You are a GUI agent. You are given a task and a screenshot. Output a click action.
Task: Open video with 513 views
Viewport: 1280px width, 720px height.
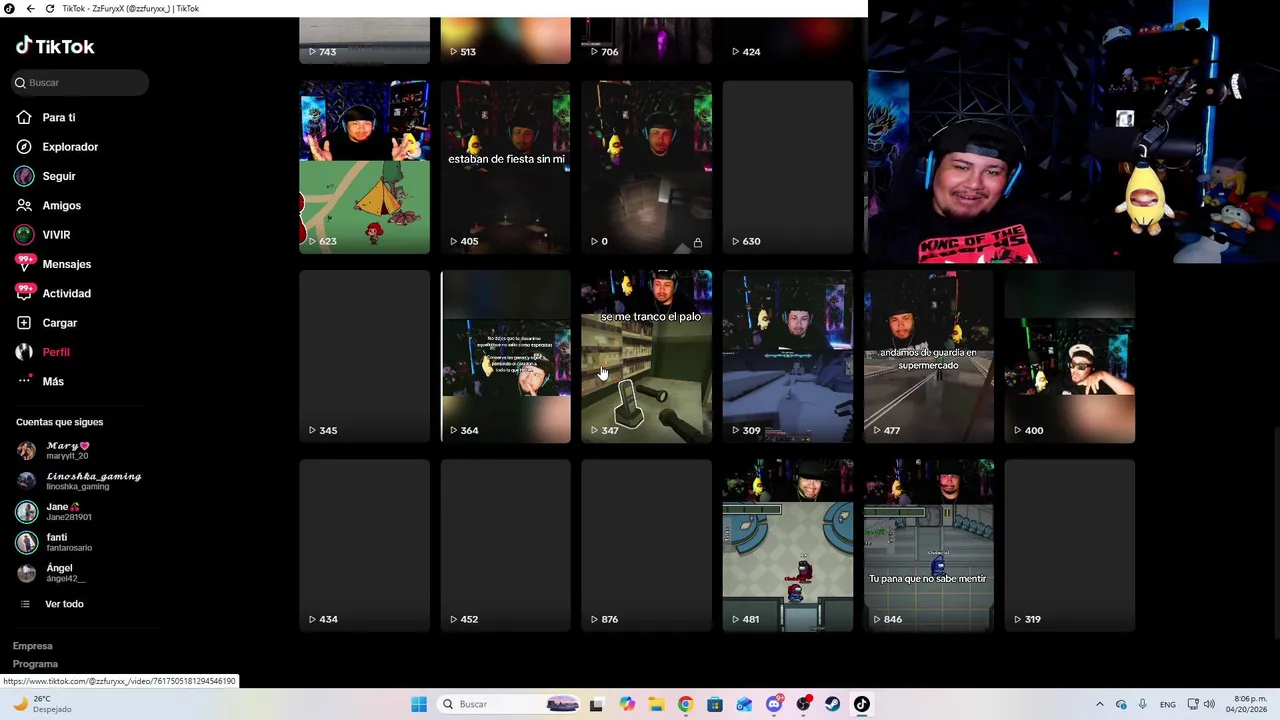point(505,41)
